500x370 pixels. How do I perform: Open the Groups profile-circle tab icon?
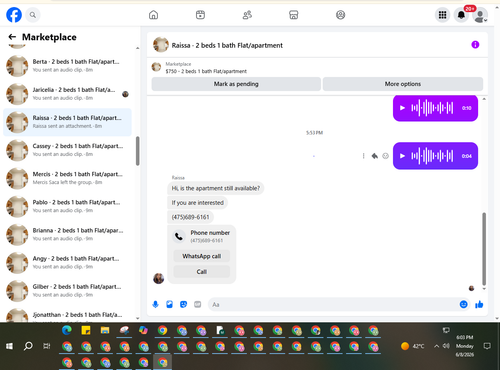tap(340, 15)
